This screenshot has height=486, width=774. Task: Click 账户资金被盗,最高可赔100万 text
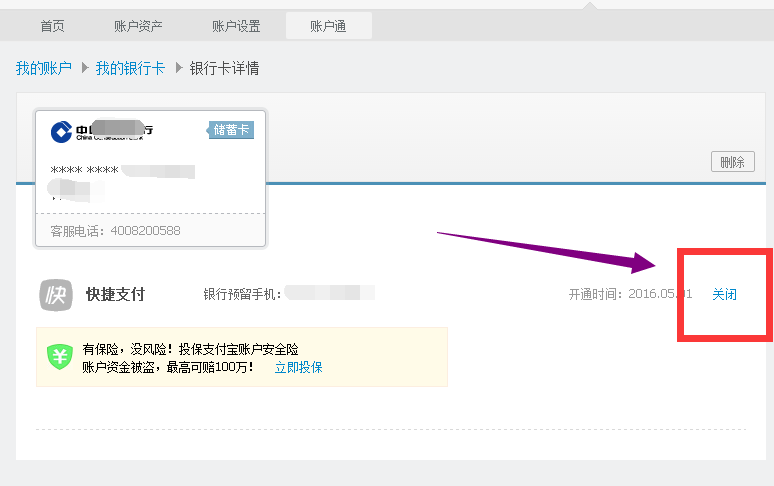tap(168, 368)
